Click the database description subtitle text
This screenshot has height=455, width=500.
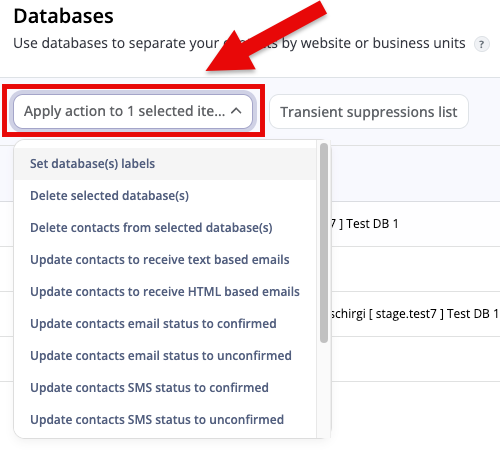click(x=239, y=43)
